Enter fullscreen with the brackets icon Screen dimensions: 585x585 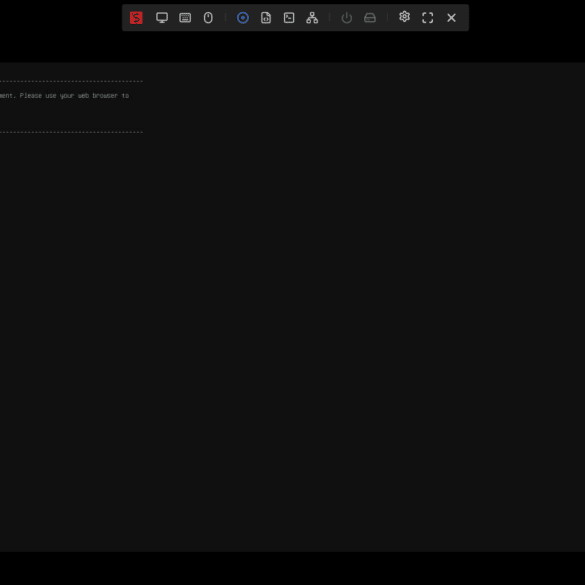pos(428,18)
